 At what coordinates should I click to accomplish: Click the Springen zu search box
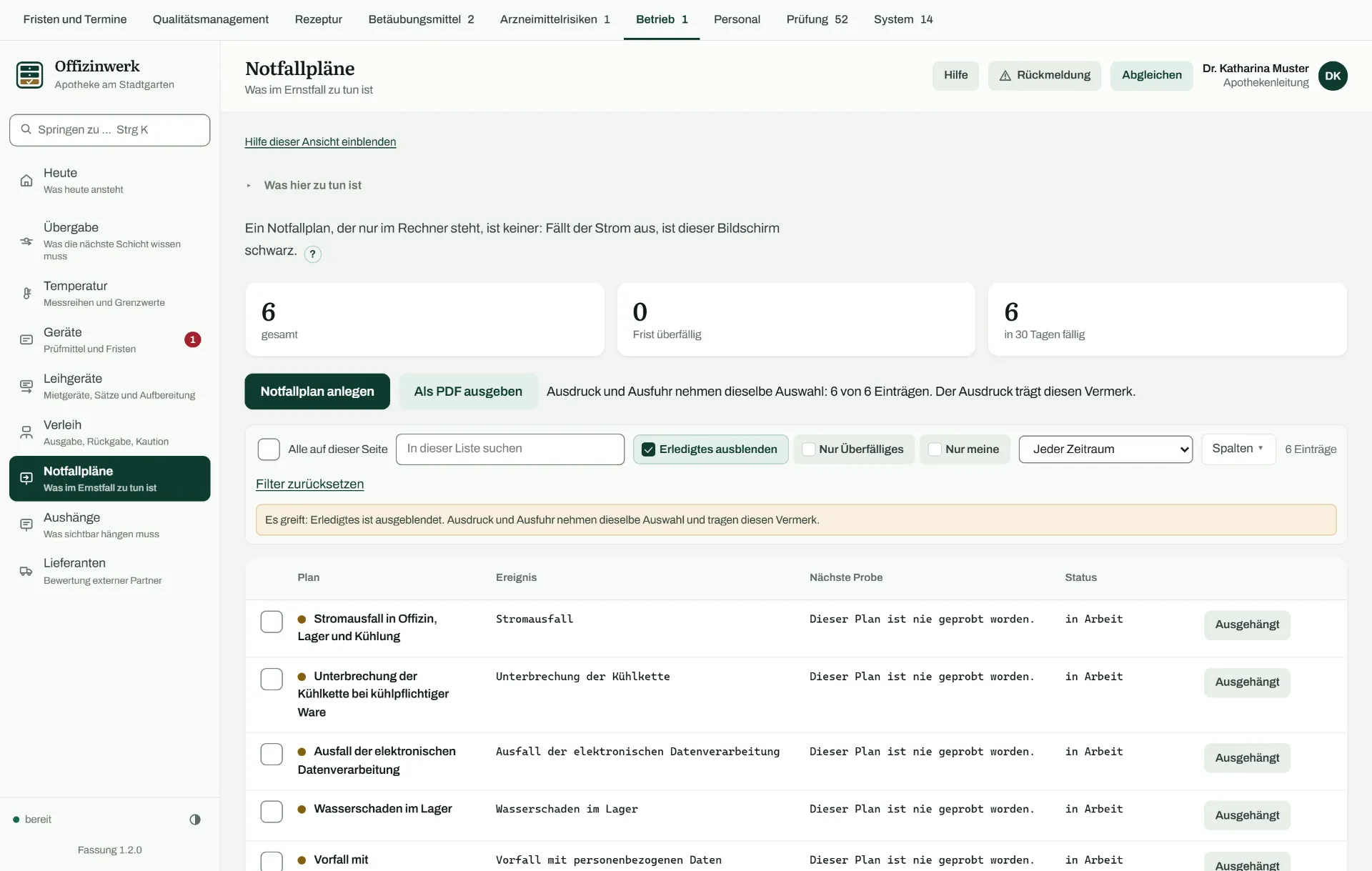(x=109, y=130)
